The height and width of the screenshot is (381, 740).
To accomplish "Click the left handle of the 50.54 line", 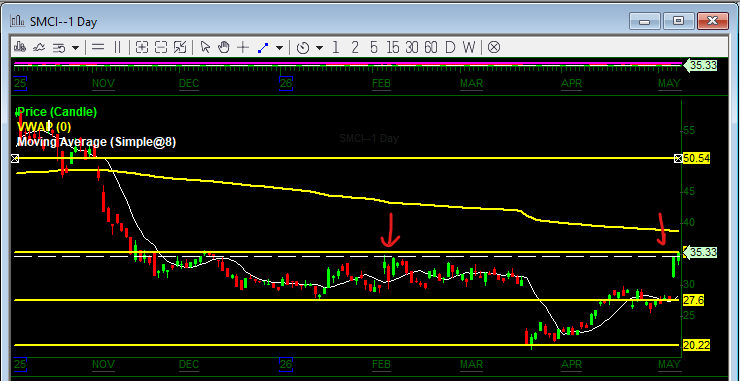I will 15,159.
